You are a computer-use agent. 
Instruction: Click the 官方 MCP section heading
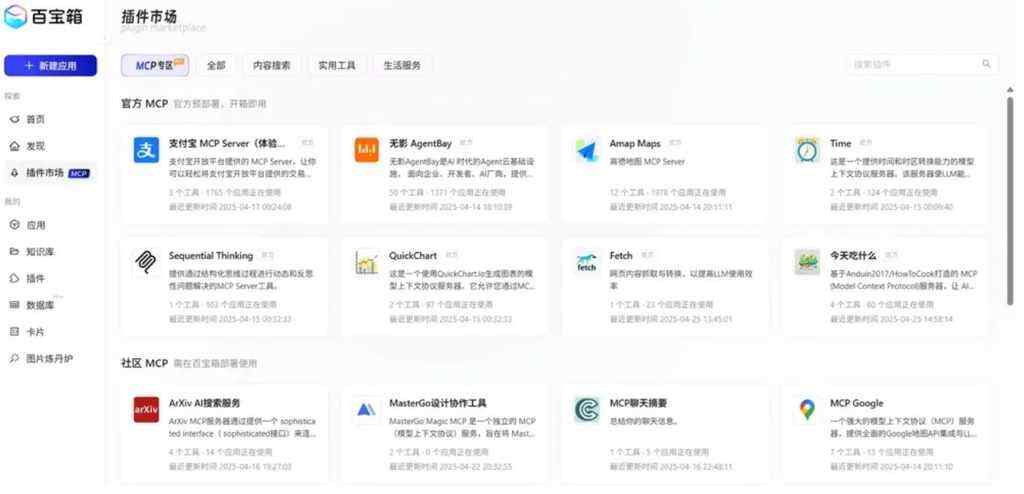click(144, 103)
